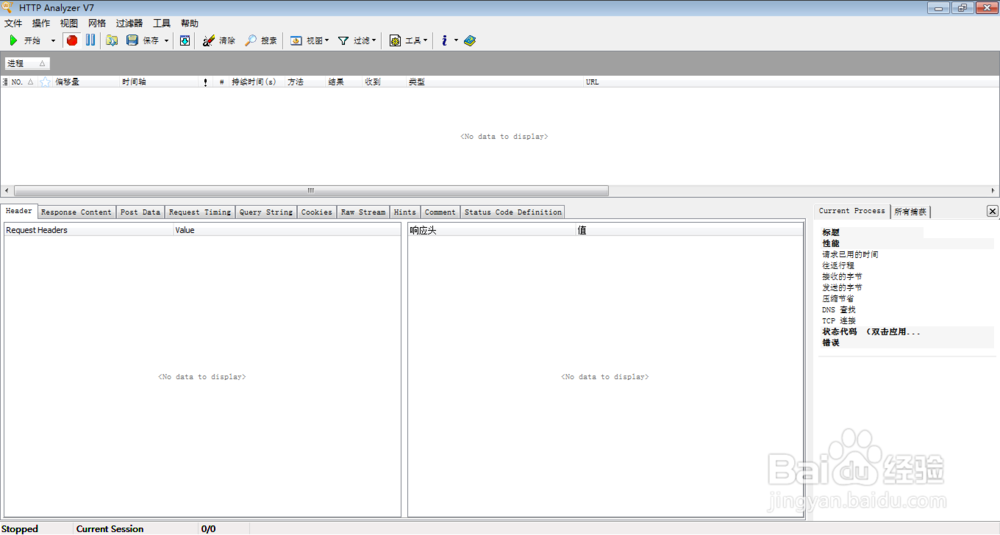Click the 进程 grouping header box
The height and width of the screenshot is (535, 1000).
(27, 63)
